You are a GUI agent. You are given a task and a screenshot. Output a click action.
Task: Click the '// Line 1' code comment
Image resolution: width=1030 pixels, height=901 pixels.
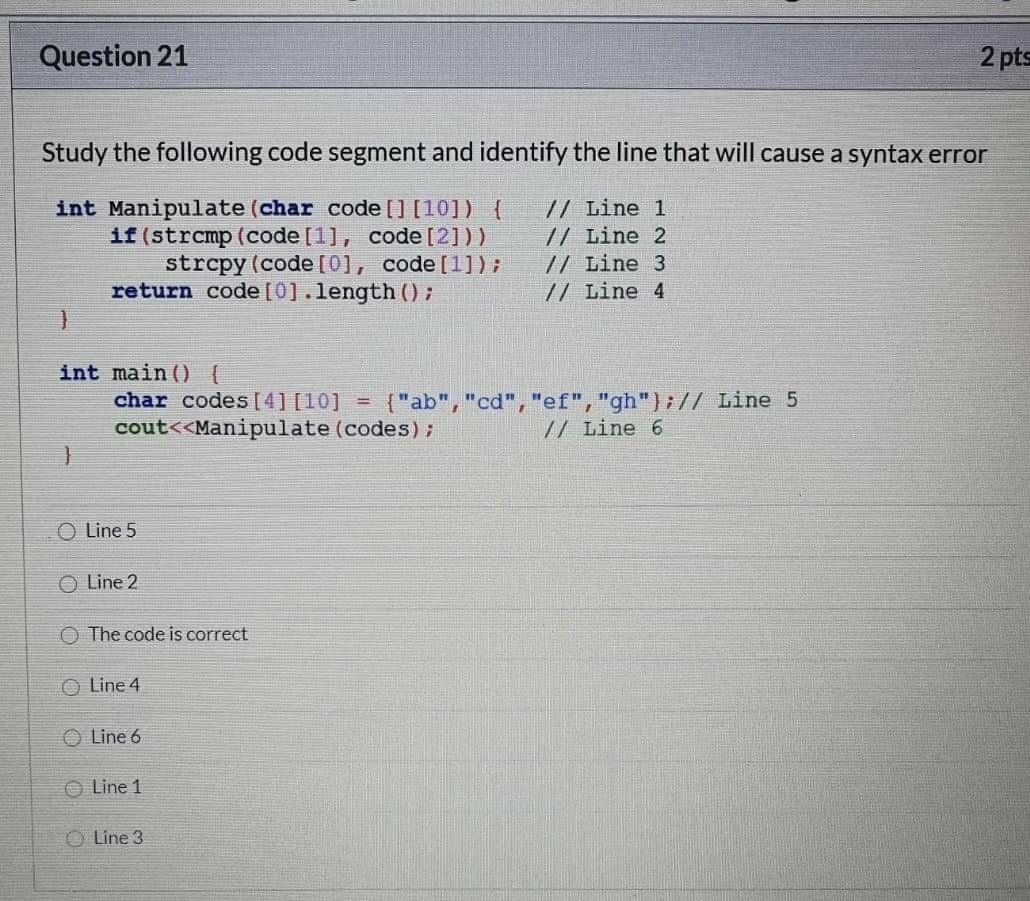pos(606,209)
